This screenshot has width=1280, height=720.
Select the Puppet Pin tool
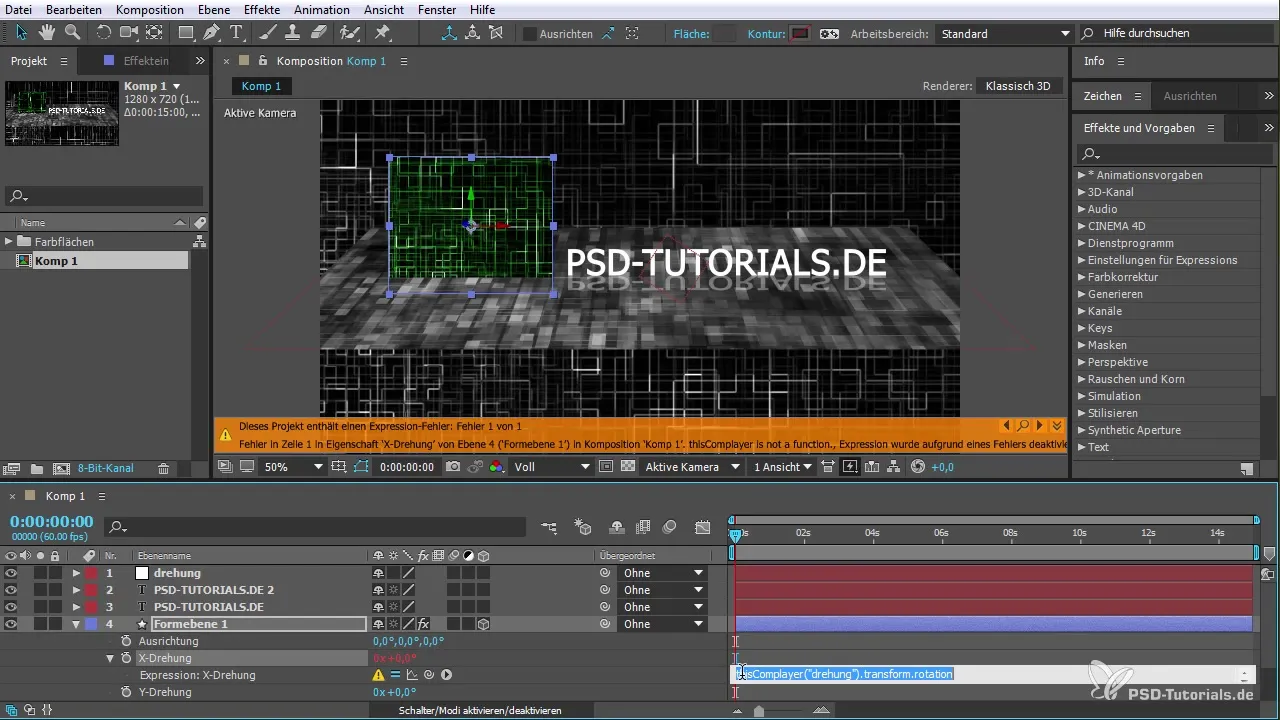(x=382, y=33)
